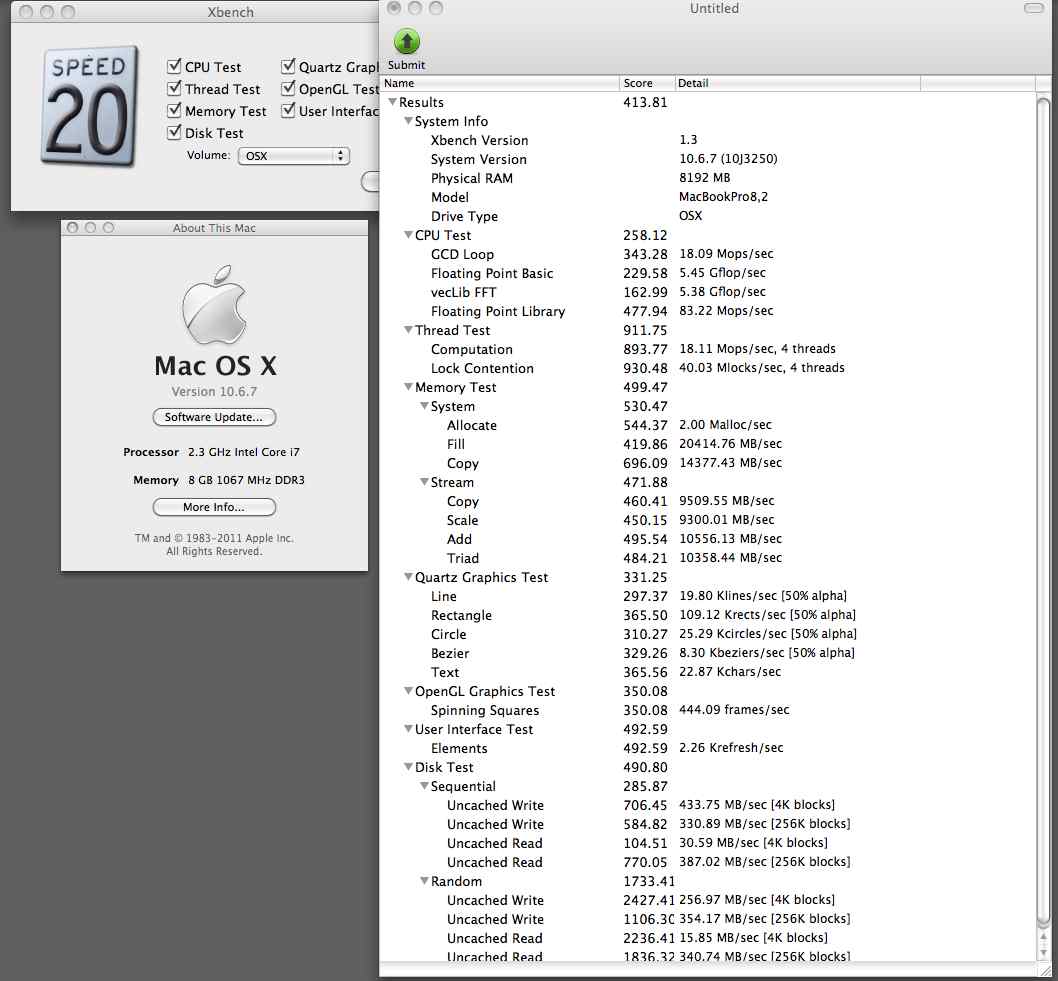The height and width of the screenshot is (981, 1058).
Task: Click Version 10.6.7 text in About This Mac
Action: pyautogui.click(x=214, y=391)
